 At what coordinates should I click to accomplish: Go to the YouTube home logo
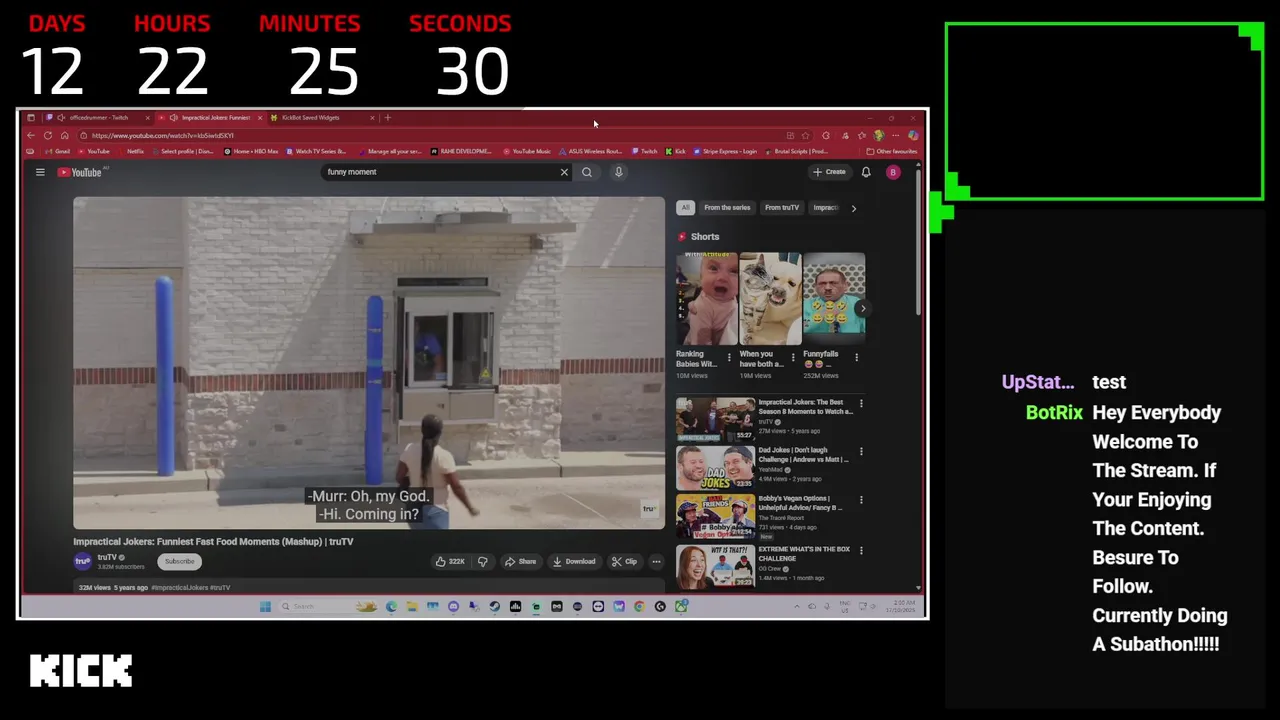[80, 172]
